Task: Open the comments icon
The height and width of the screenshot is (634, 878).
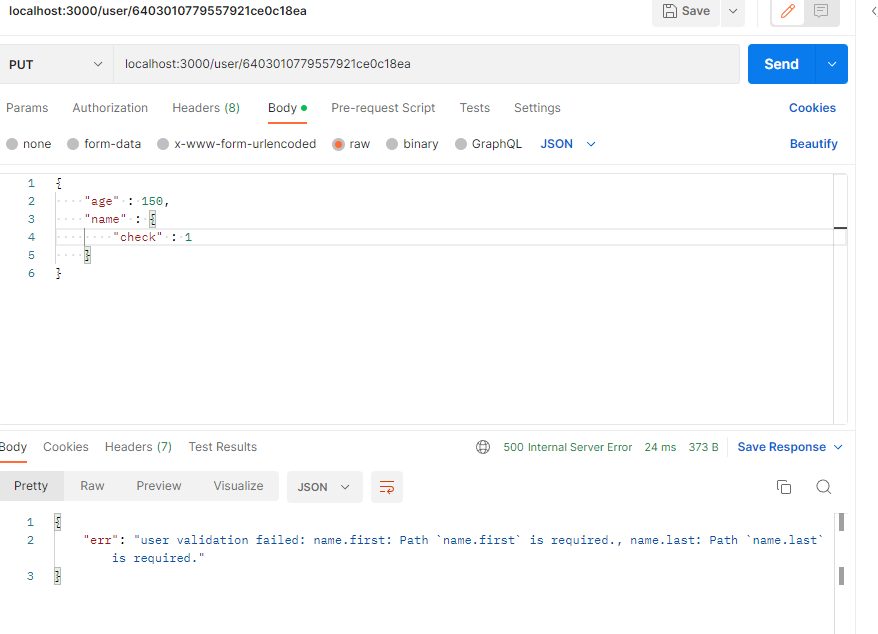Action: click(x=821, y=11)
